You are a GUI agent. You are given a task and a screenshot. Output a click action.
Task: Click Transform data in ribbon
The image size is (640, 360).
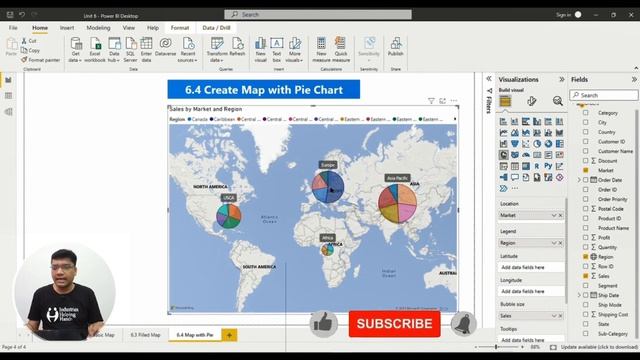pyautogui.click(x=217, y=49)
